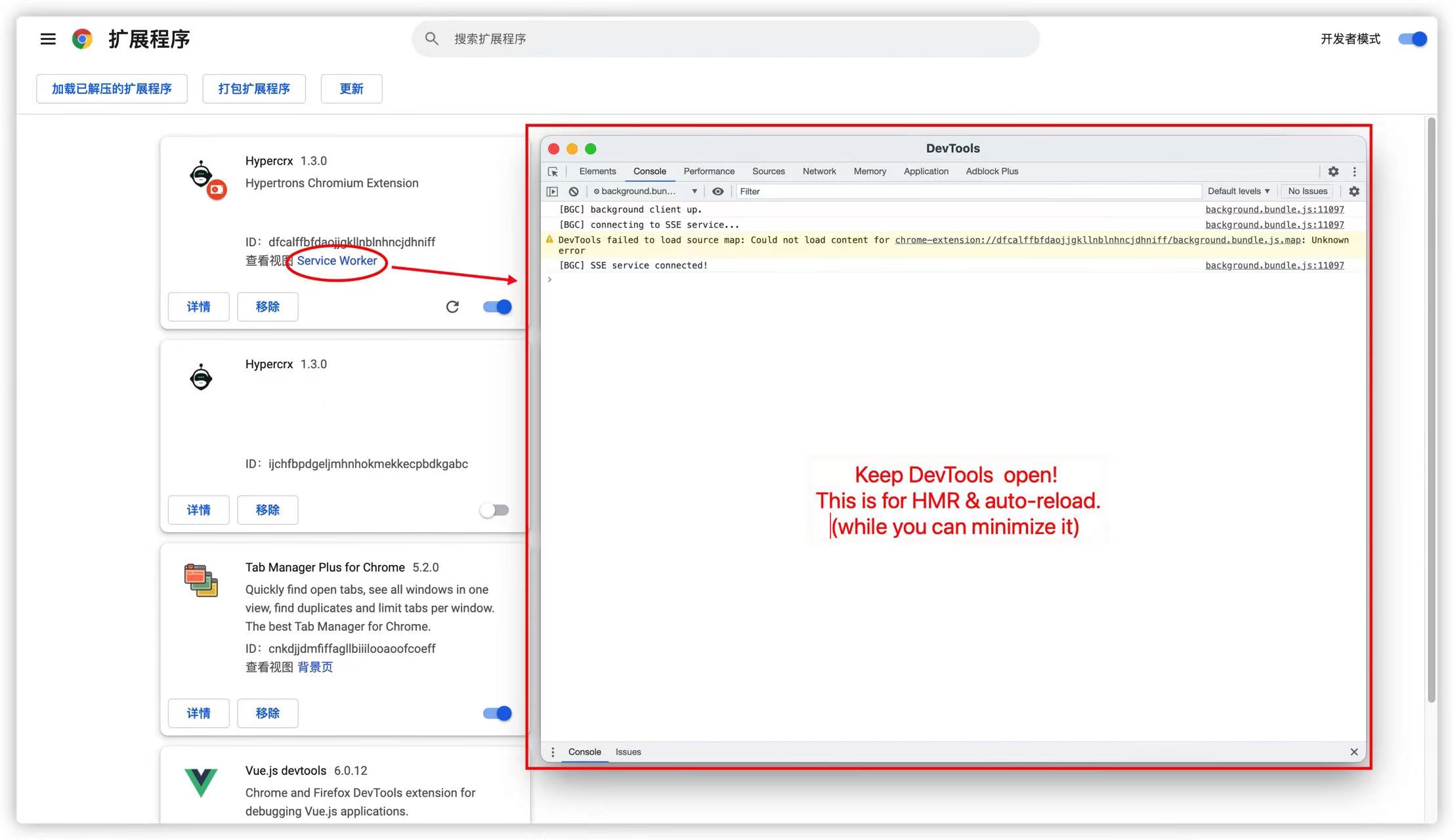Click the DevTools inspect element picker icon
1454x840 pixels.
pyautogui.click(x=553, y=171)
